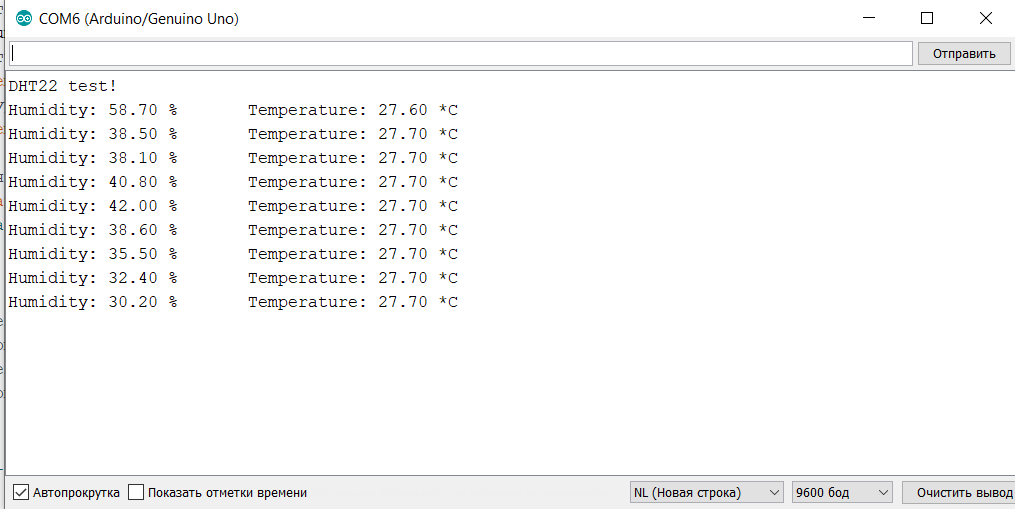
Task: Disable the Автопрокрутка autoscroll checkbox
Action: point(21,492)
